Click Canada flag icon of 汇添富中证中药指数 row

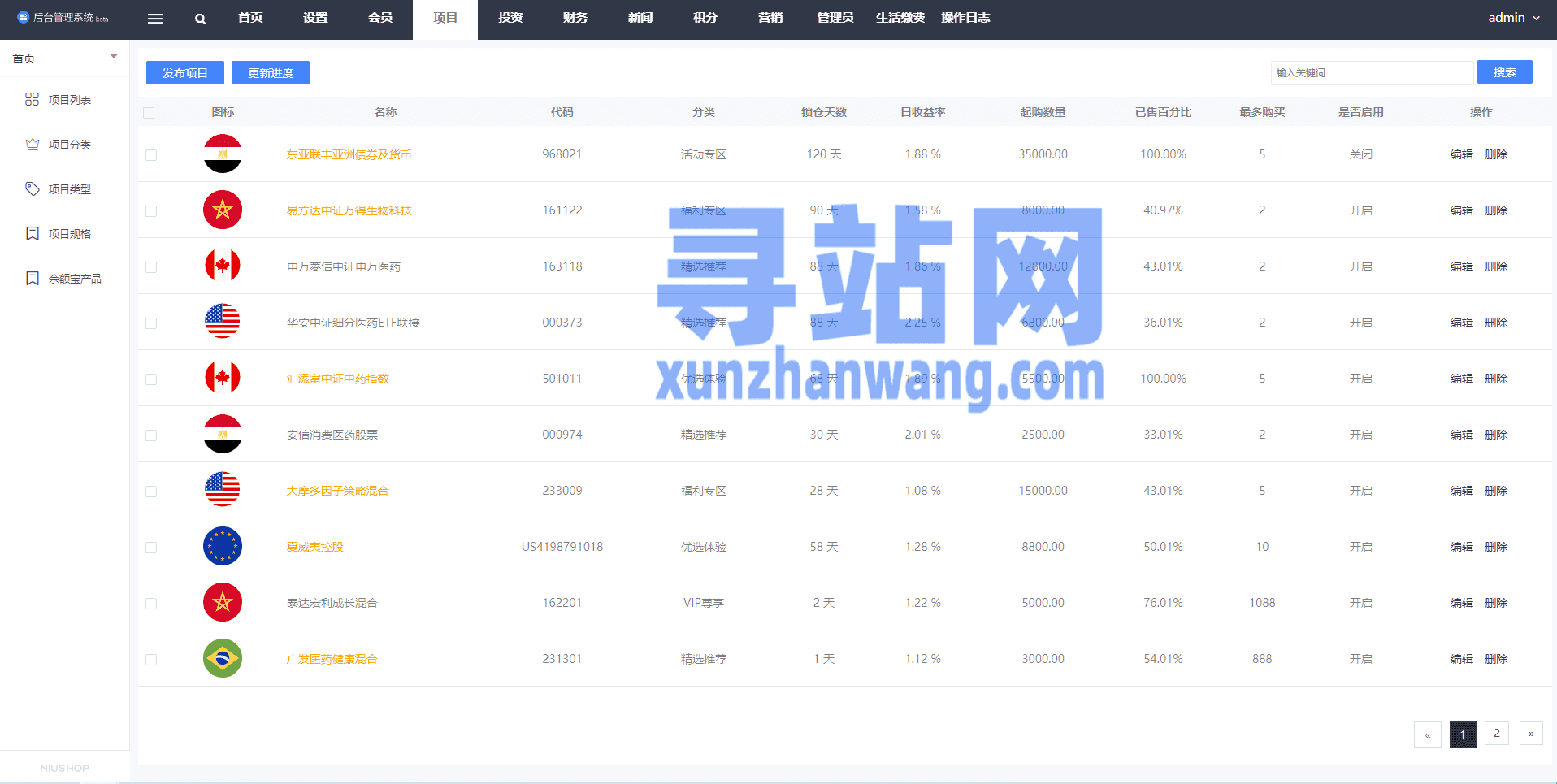click(x=223, y=378)
